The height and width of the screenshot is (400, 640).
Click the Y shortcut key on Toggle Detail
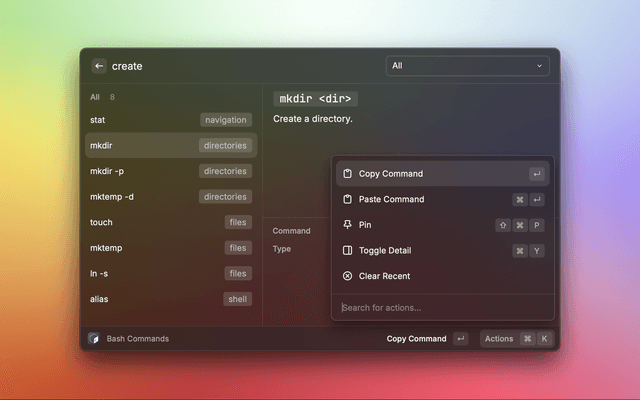(x=537, y=251)
